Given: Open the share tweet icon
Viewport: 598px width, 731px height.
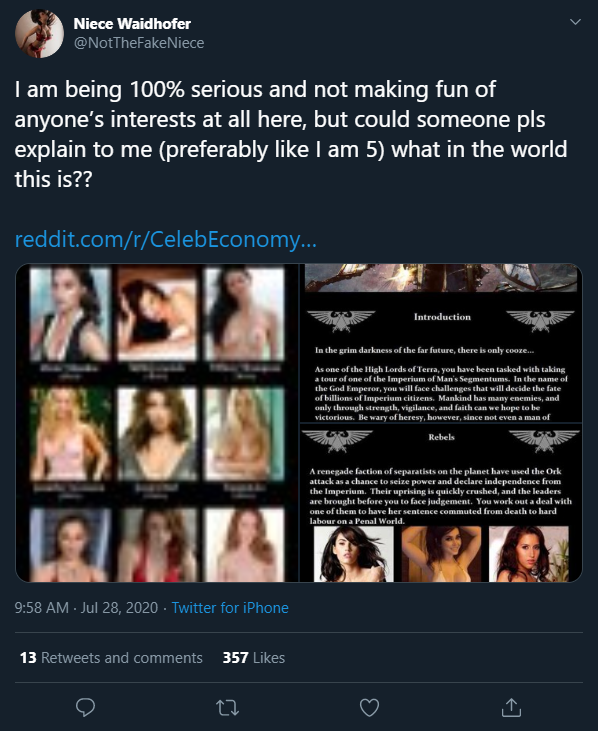Looking at the screenshot, I should coord(511,707).
